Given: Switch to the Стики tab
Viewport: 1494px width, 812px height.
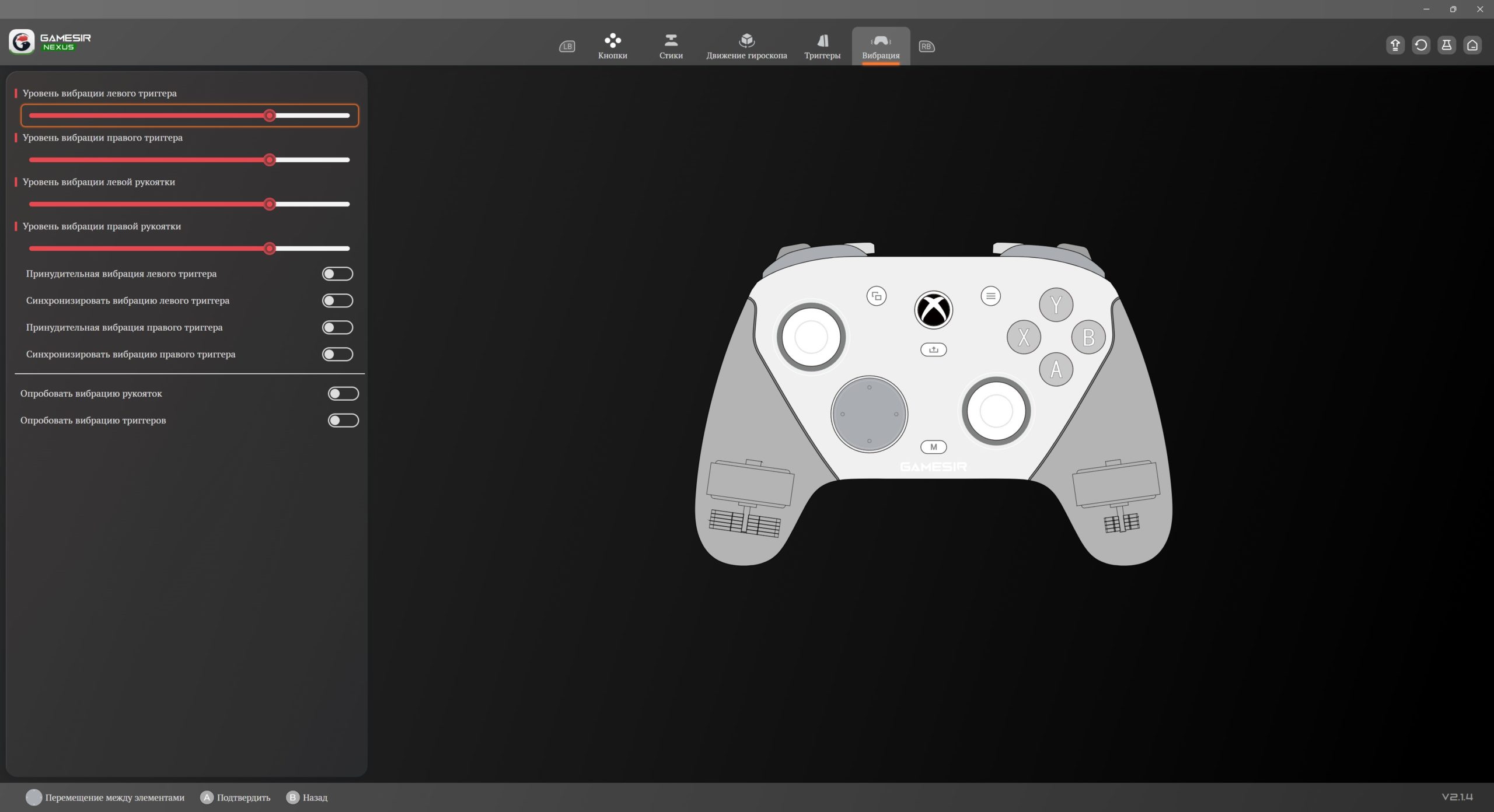Looking at the screenshot, I should click(x=671, y=47).
